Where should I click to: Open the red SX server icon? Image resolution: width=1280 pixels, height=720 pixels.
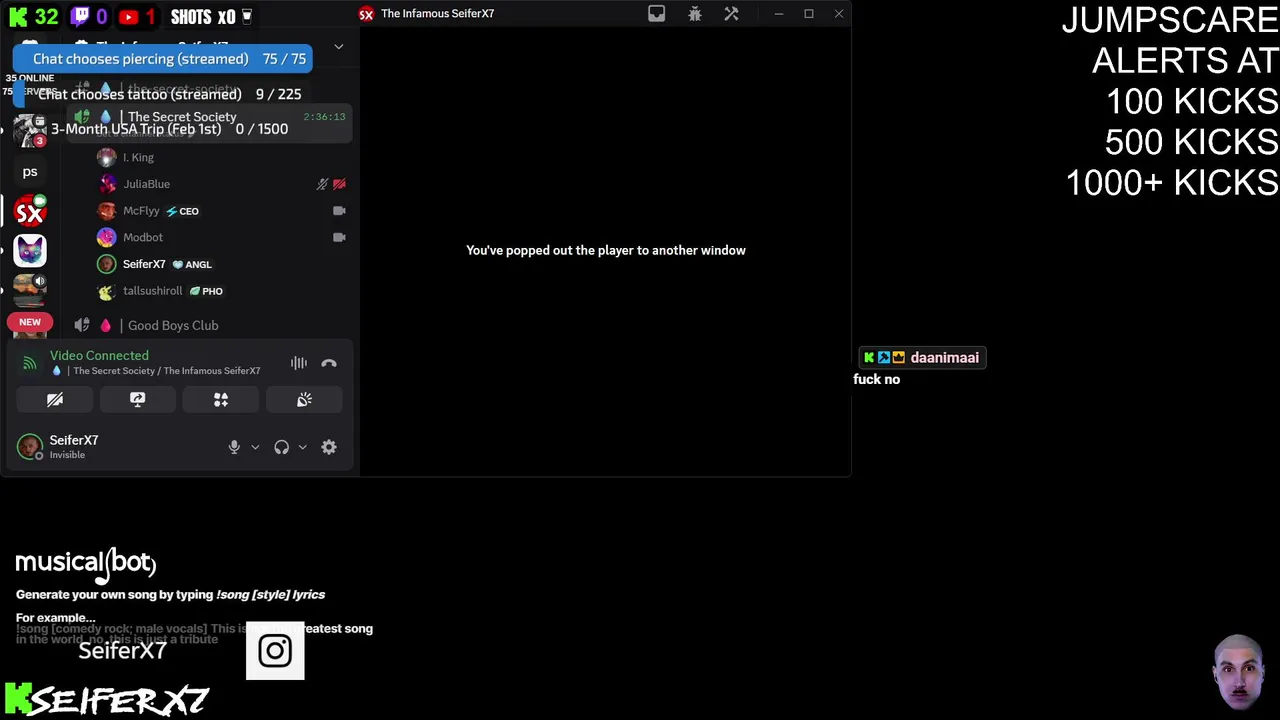pos(30,211)
